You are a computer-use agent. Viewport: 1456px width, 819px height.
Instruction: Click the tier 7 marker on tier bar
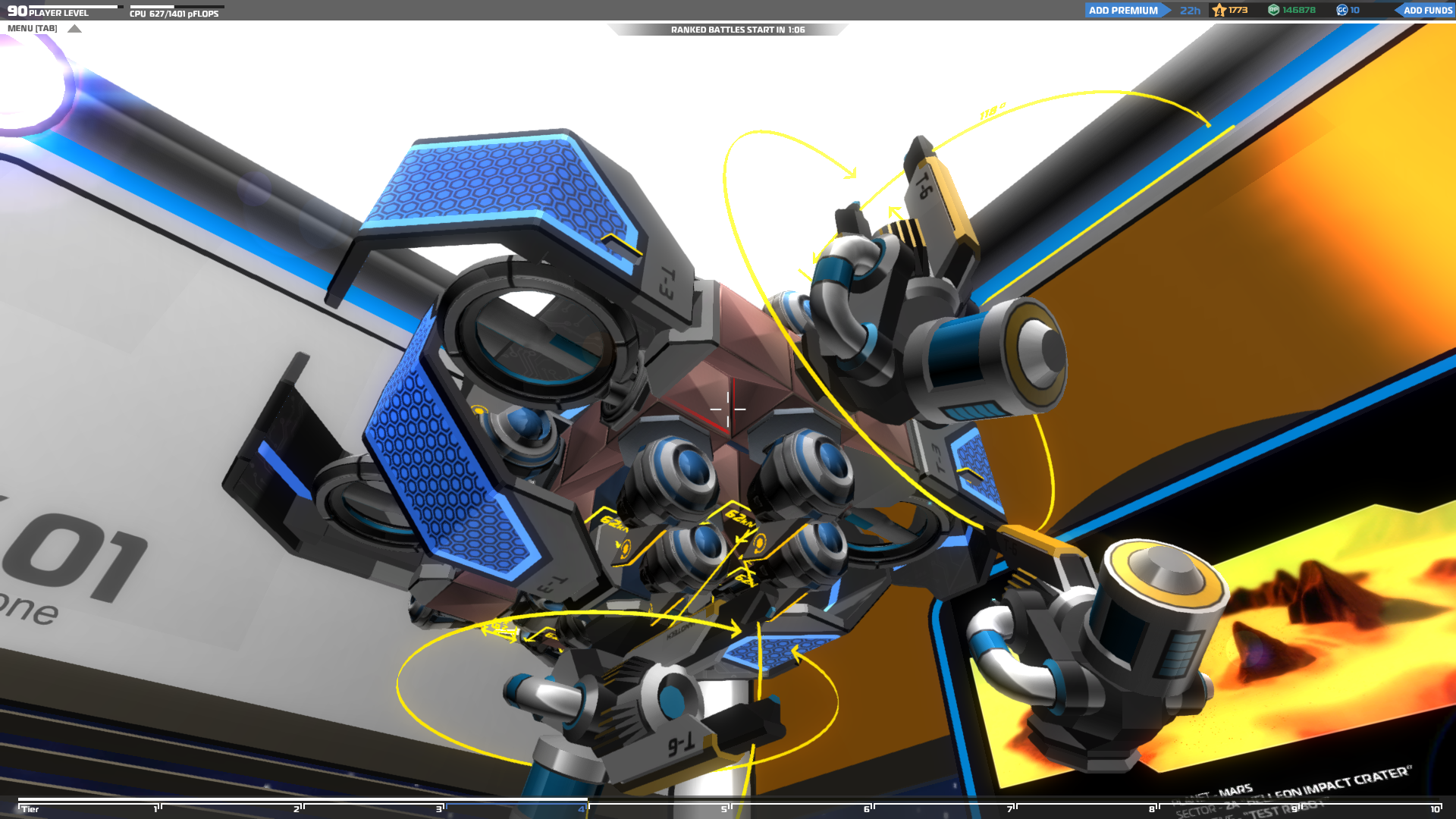(x=1010, y=809)
